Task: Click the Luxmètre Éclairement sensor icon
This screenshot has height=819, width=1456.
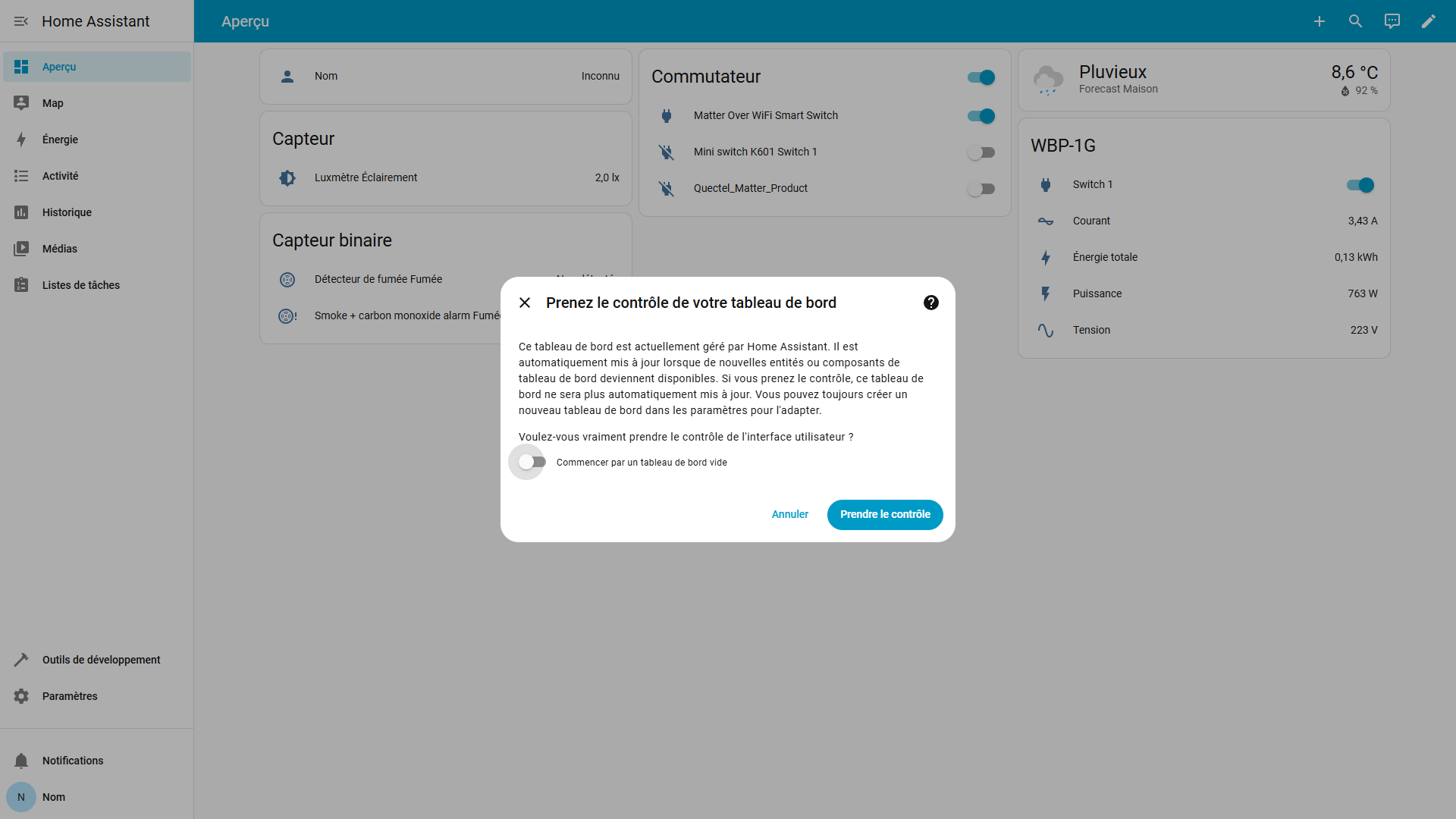Action: (287, 177)
